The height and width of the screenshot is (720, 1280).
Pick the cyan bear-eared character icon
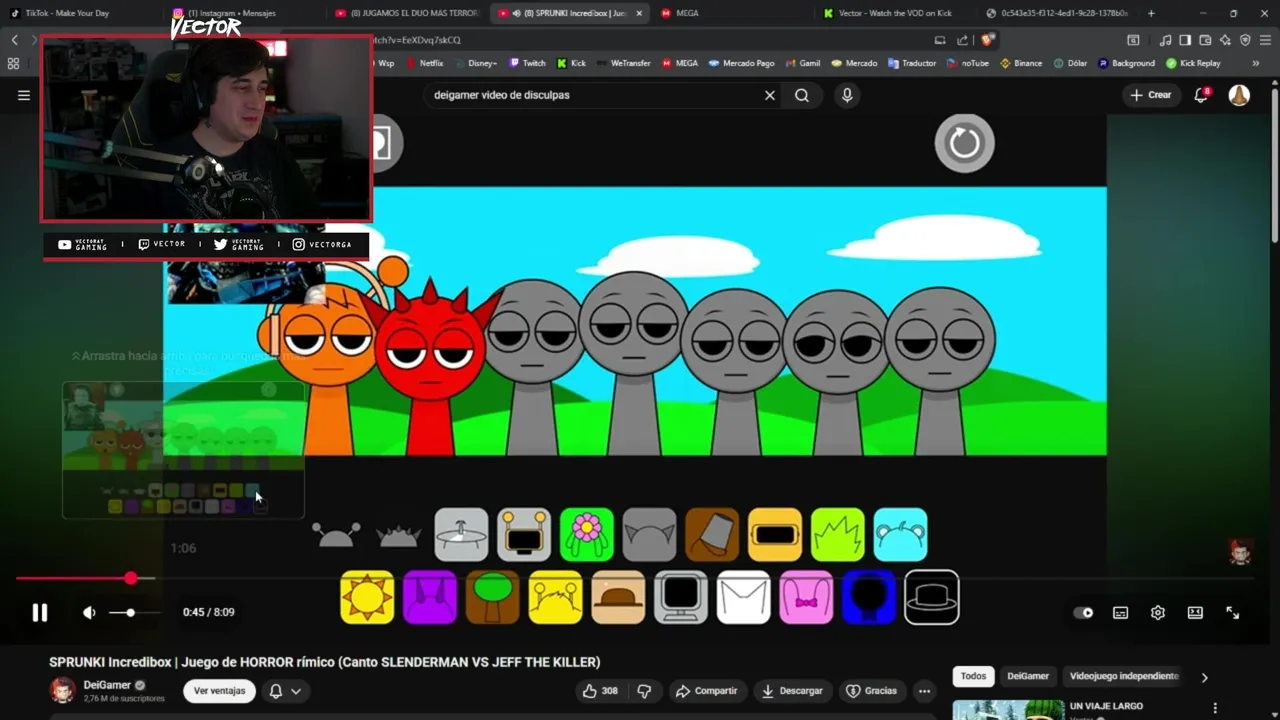(901, 535)
